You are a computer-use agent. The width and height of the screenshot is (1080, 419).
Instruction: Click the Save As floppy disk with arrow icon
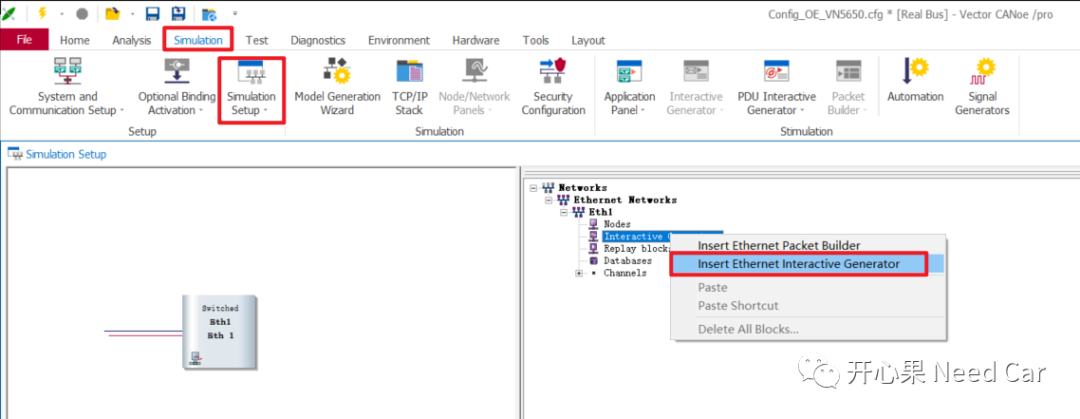click(178, 14)
